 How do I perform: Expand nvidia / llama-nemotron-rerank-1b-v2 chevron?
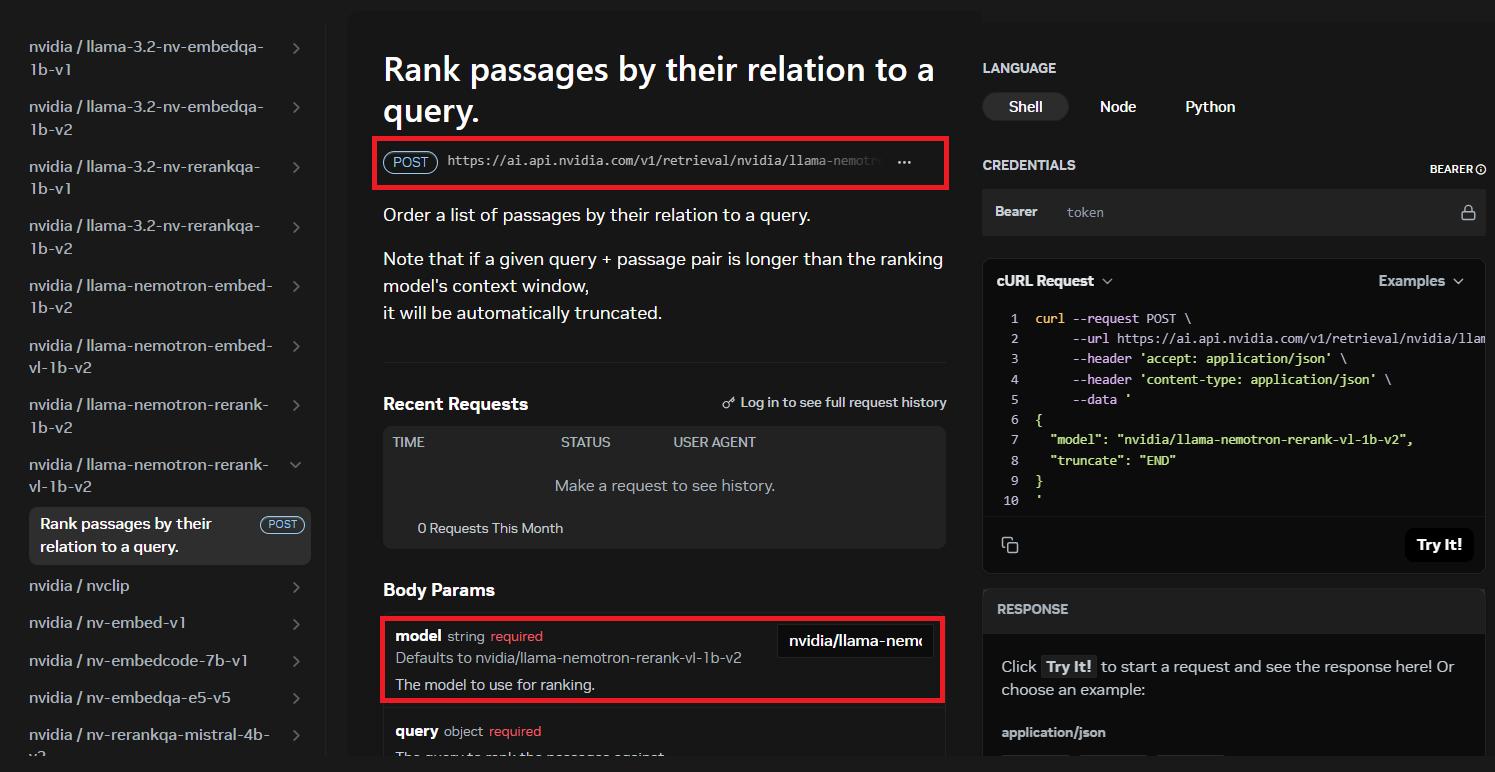(296, 405)
